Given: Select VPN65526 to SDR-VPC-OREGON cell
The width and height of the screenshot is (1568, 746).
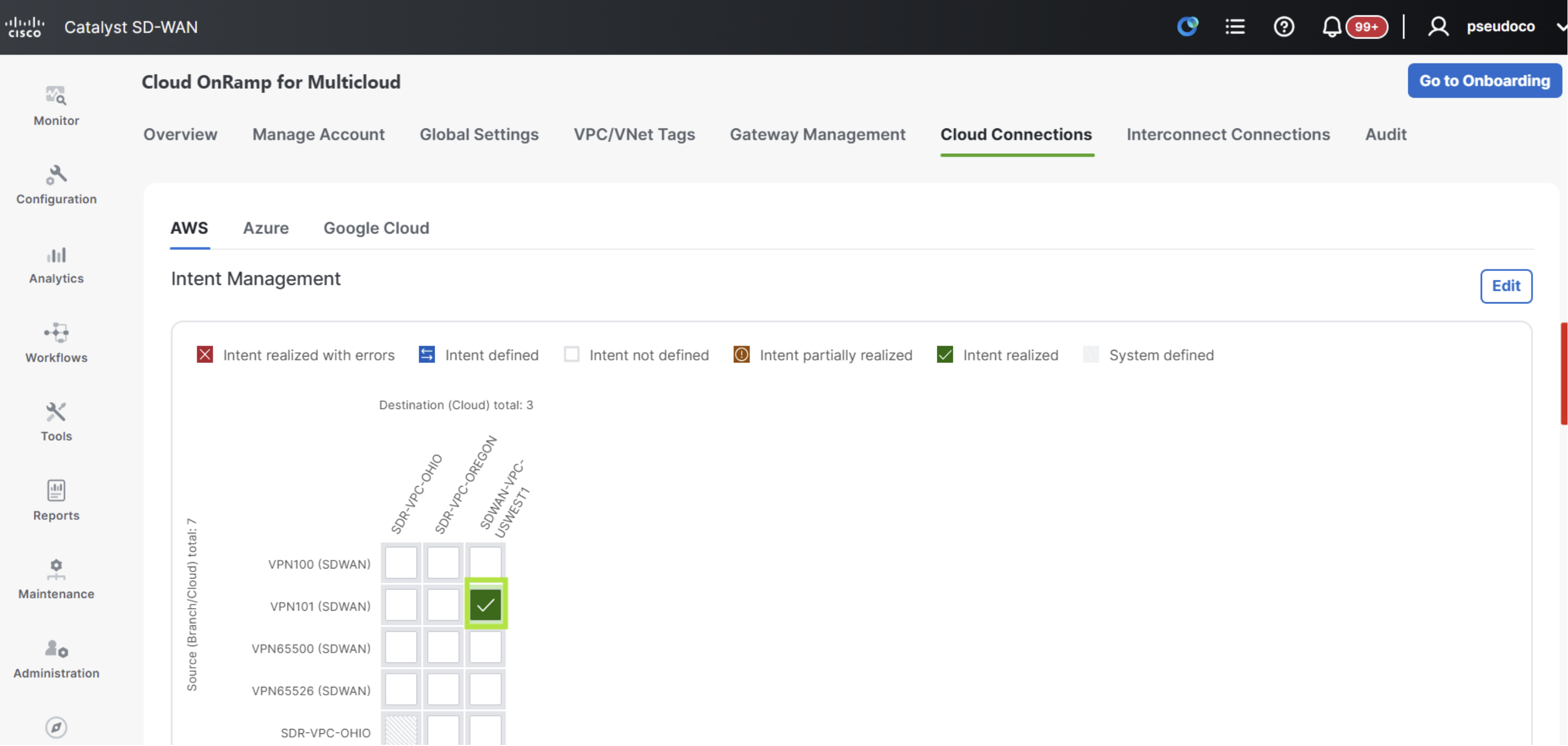Looking at the screenshot, I should tap(443, 689).
